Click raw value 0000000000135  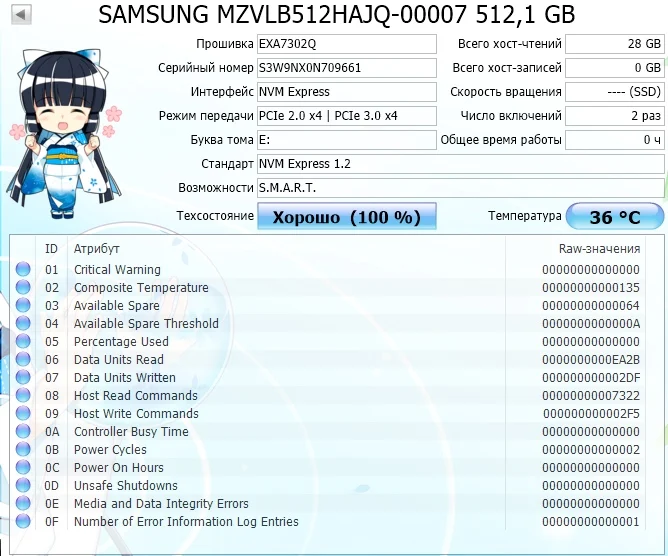590,287
